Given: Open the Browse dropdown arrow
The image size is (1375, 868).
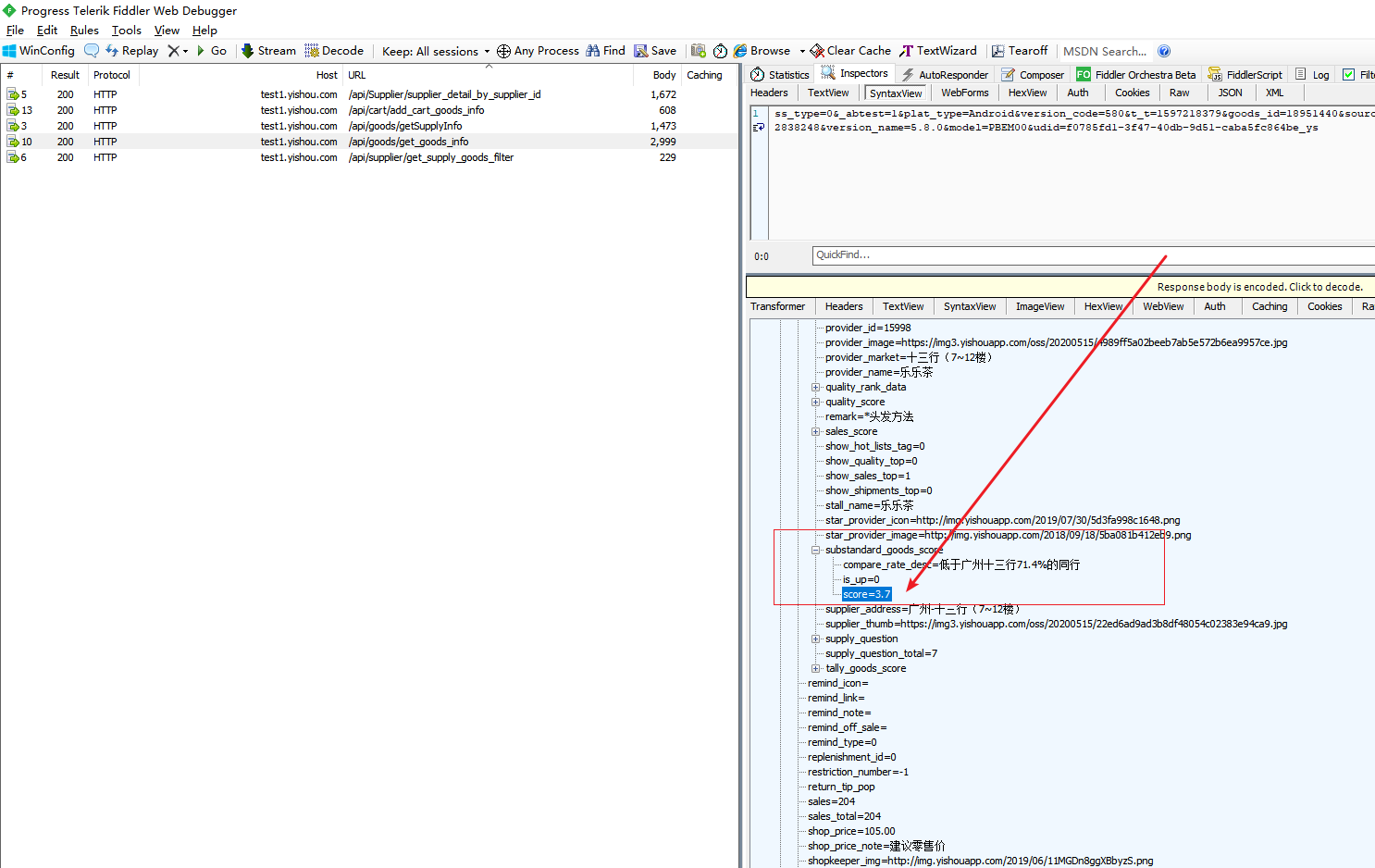Looking at the screenshot, I should [802, 51].
